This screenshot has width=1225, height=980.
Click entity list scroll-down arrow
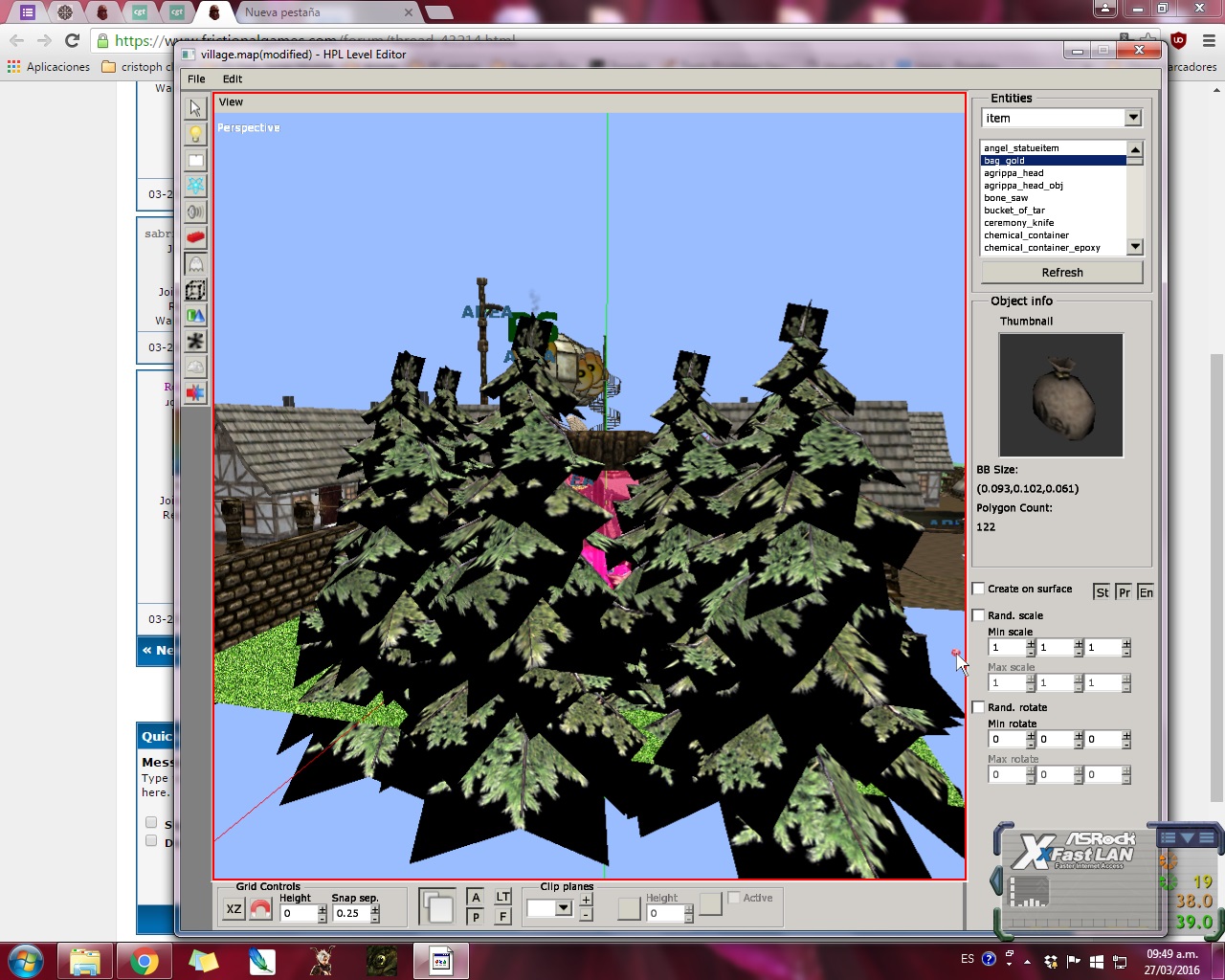pos(1135,247)
